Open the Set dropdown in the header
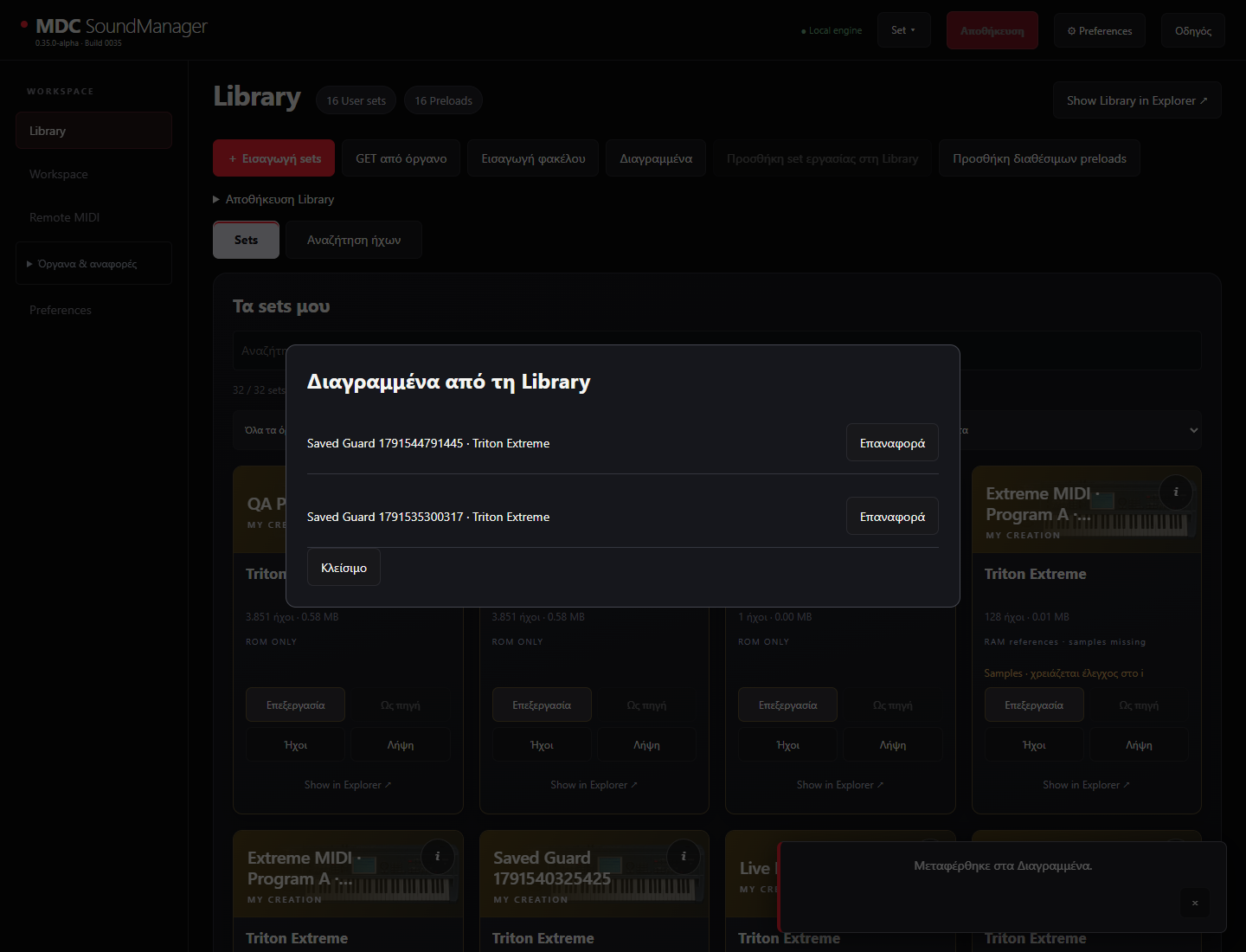This screenshot has height=952, width=1246. [903, 30]
